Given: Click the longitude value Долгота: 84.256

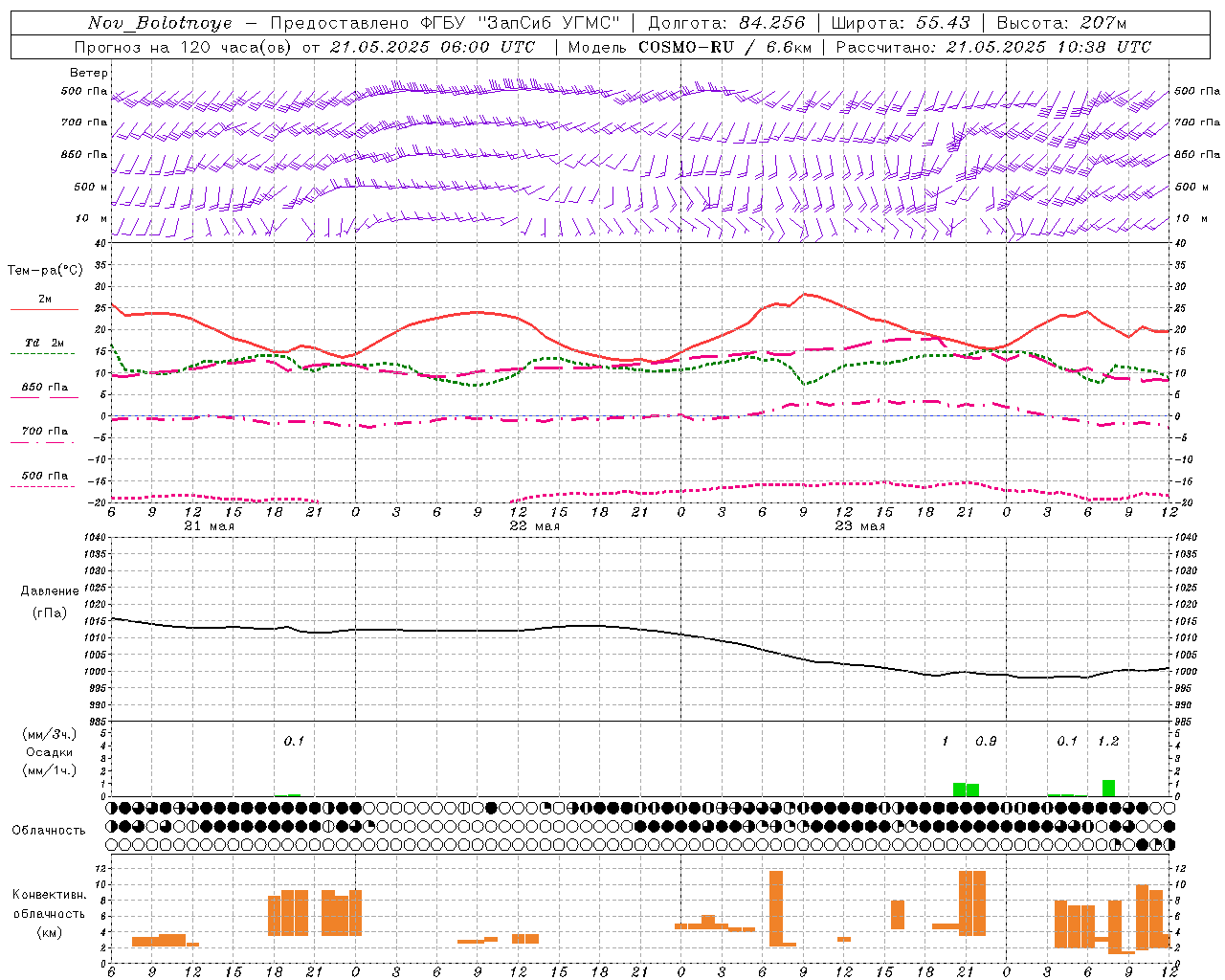Looking at the screenshot, I should coord(726,23).
